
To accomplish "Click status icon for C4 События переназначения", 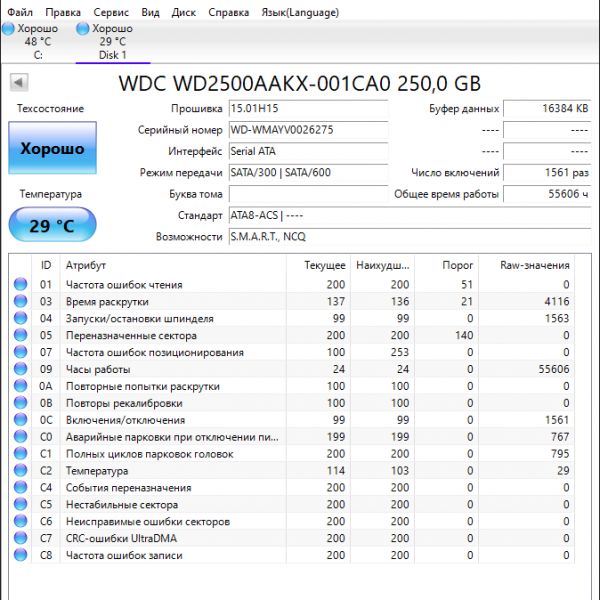I will (20, 487).
